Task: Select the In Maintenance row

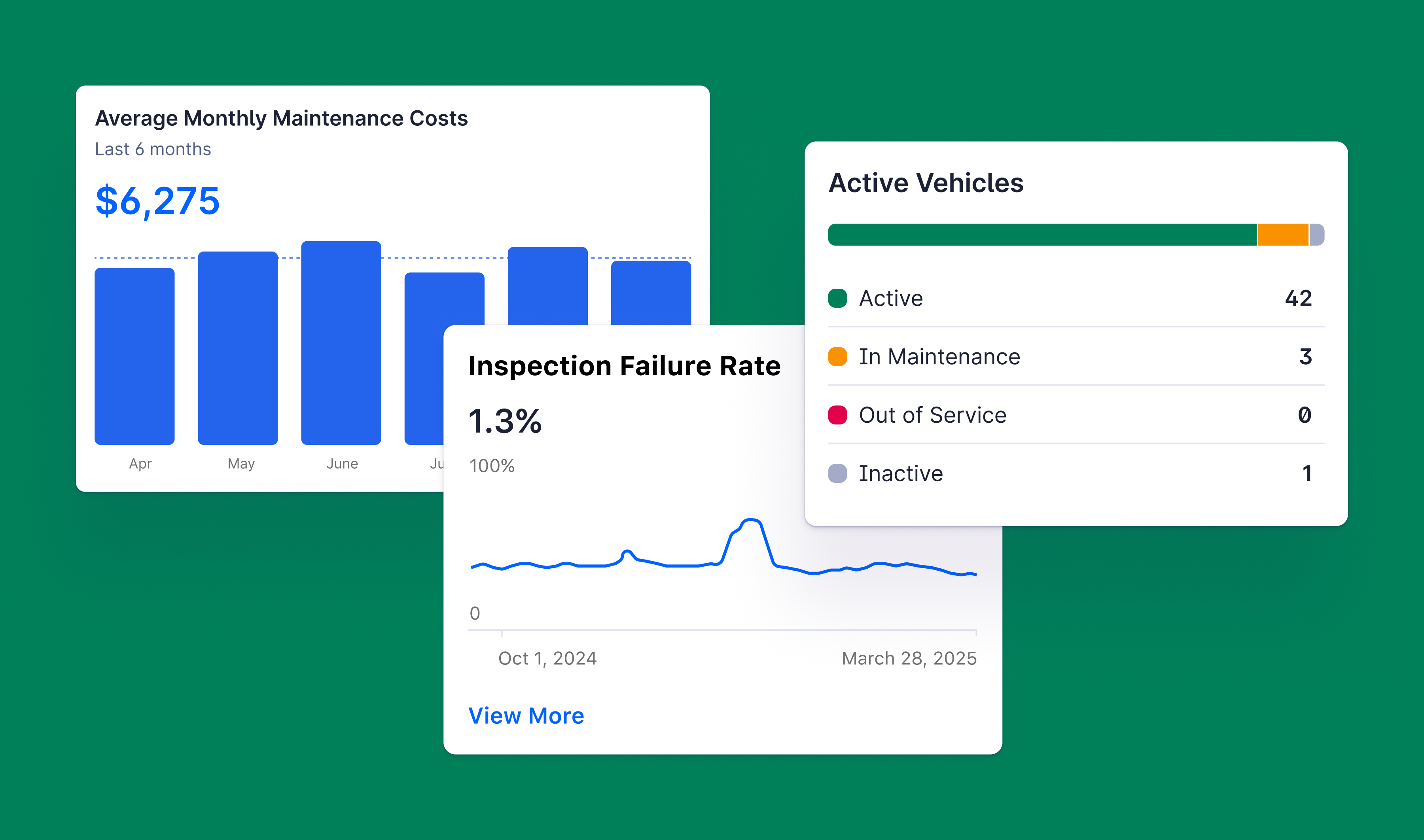Action: pyautogui.click(x=1076, y=357)
